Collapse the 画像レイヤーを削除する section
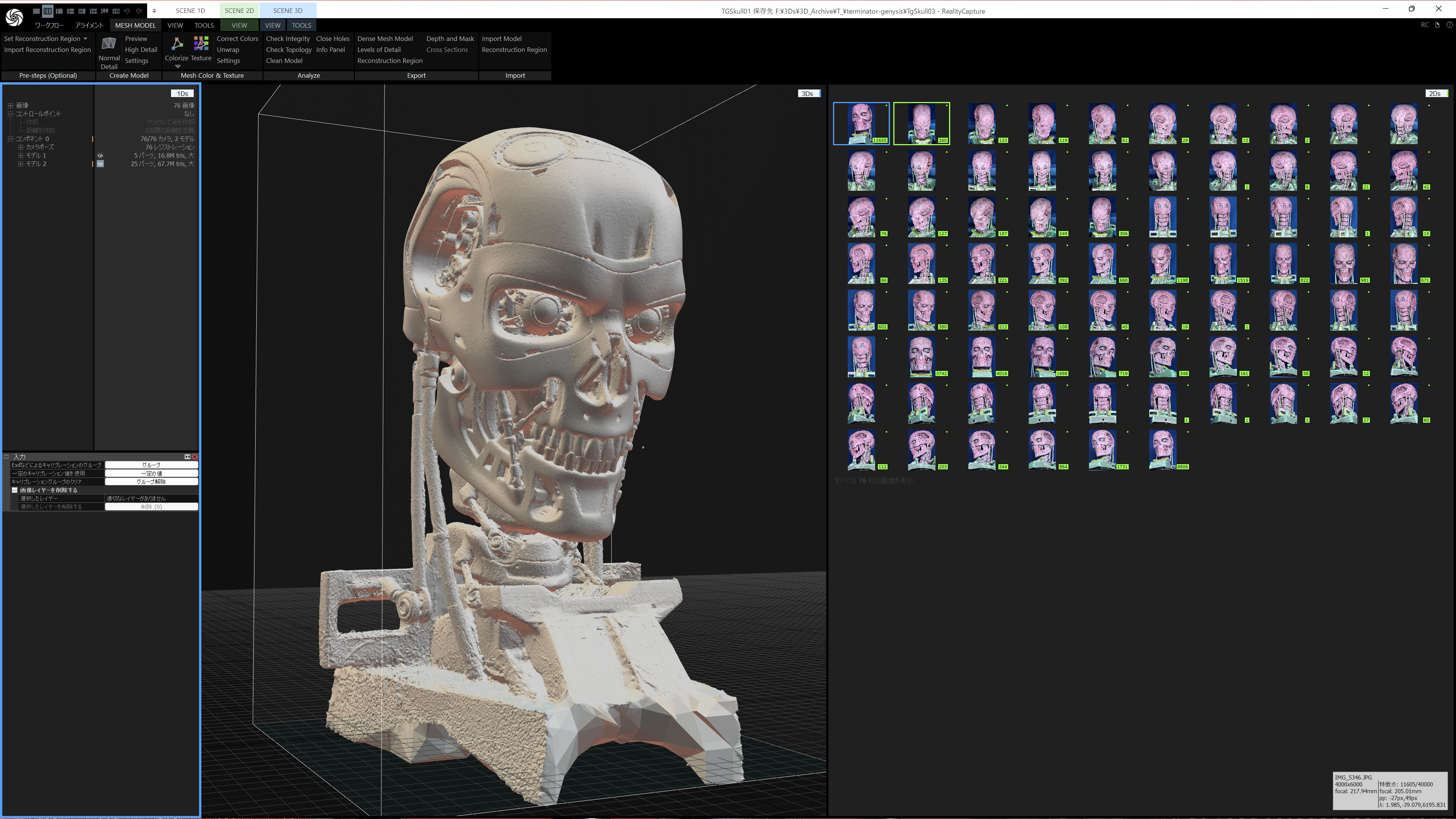 (15, 490)
